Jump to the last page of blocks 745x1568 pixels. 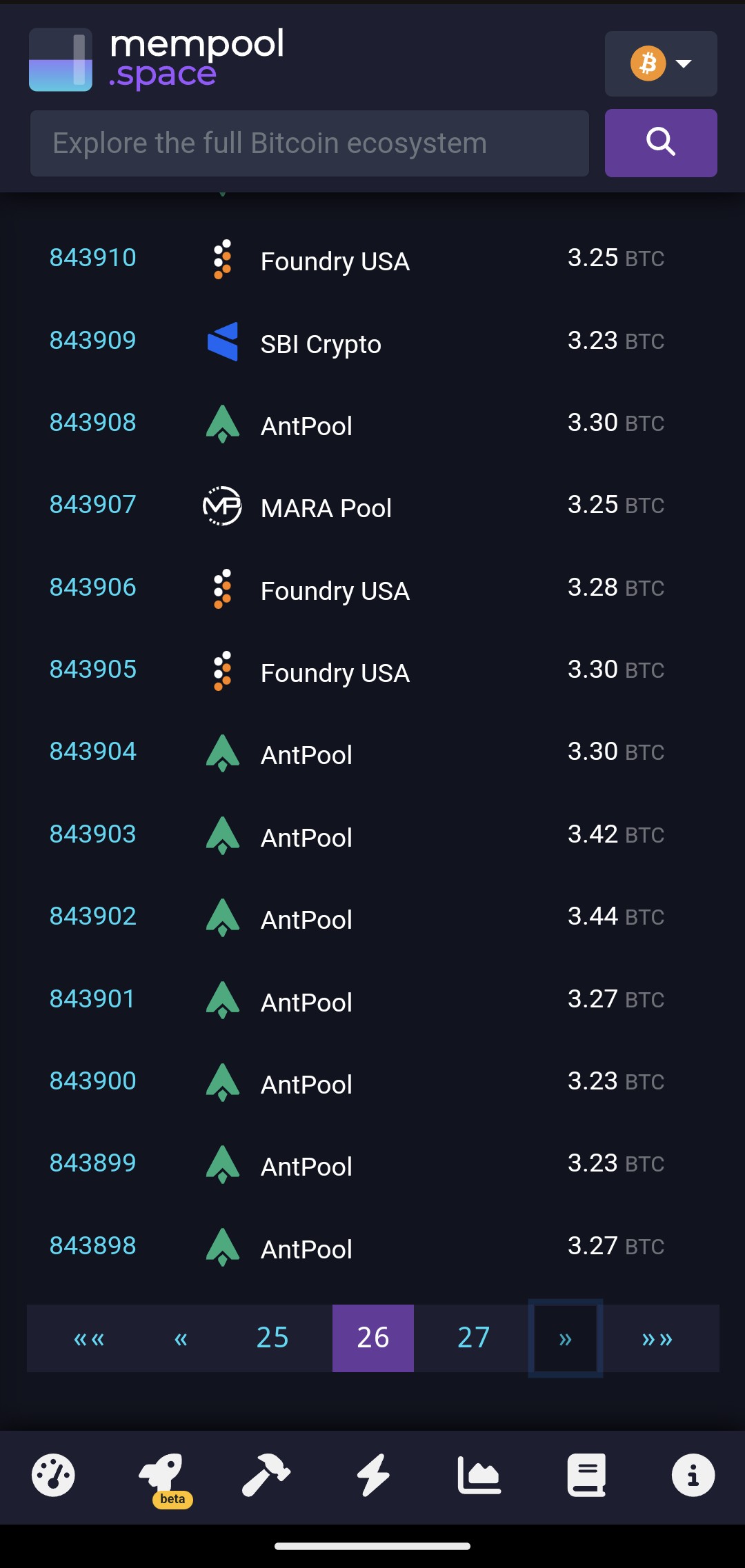click(657, 1338)
